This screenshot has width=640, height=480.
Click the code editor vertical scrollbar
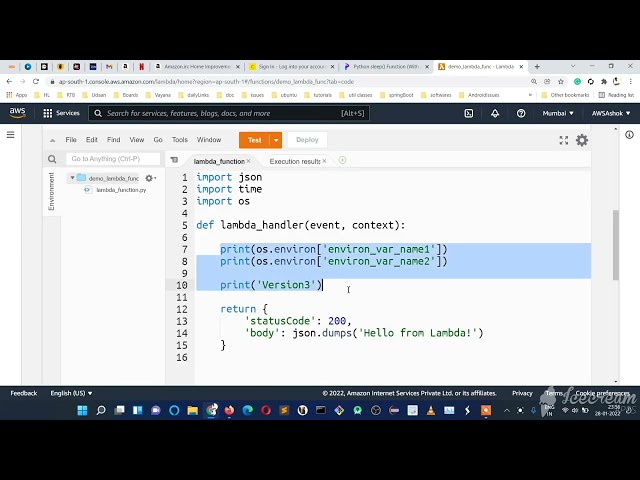pos(616,245)
